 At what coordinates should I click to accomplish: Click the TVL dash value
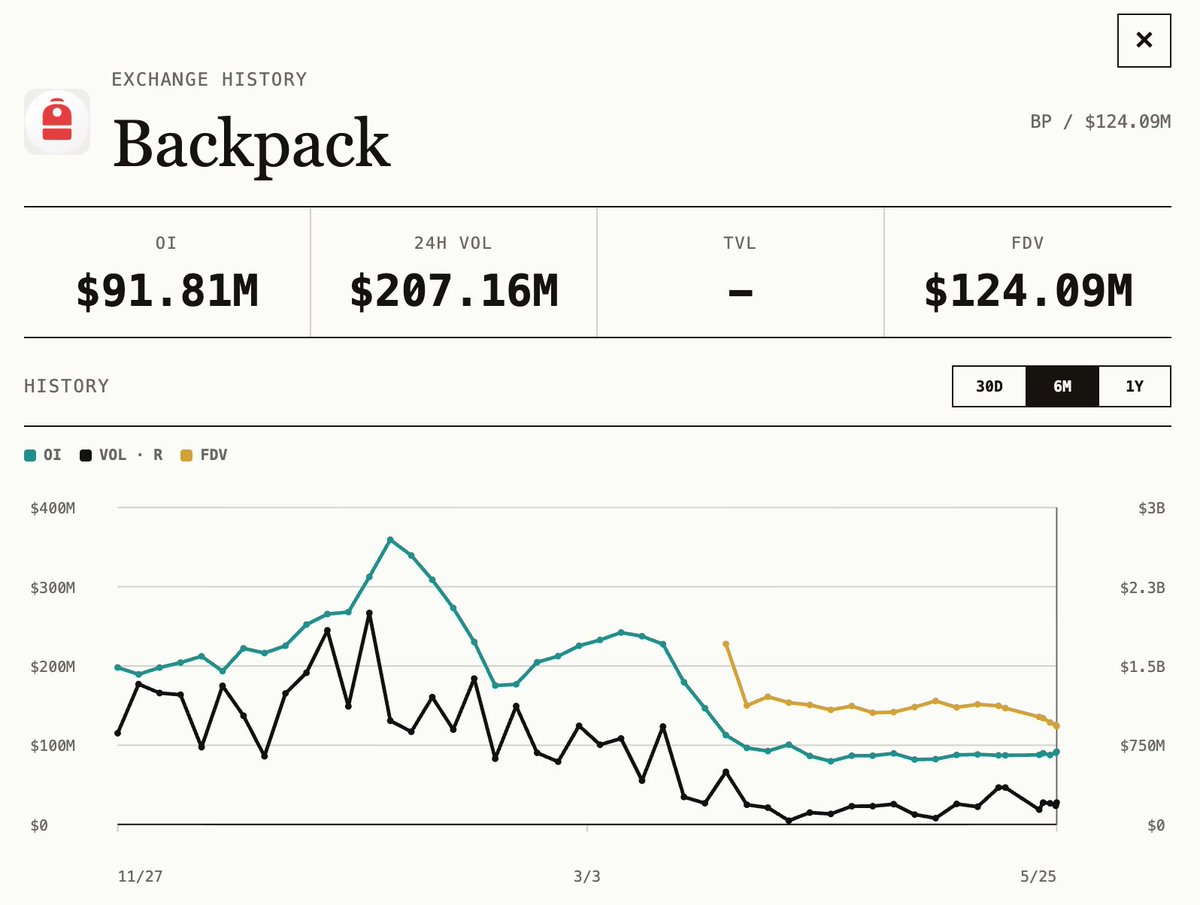point(740,293)
